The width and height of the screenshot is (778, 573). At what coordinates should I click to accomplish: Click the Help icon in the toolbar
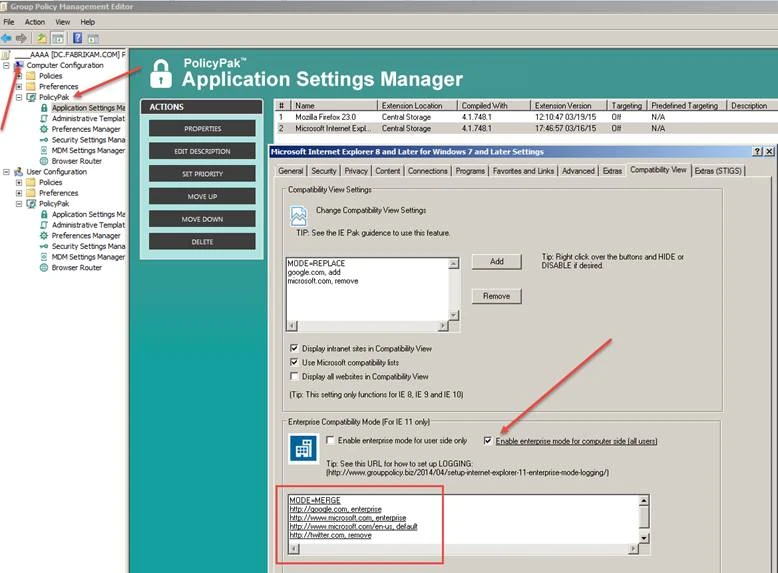pyautogui.click(x=76, y=38)
